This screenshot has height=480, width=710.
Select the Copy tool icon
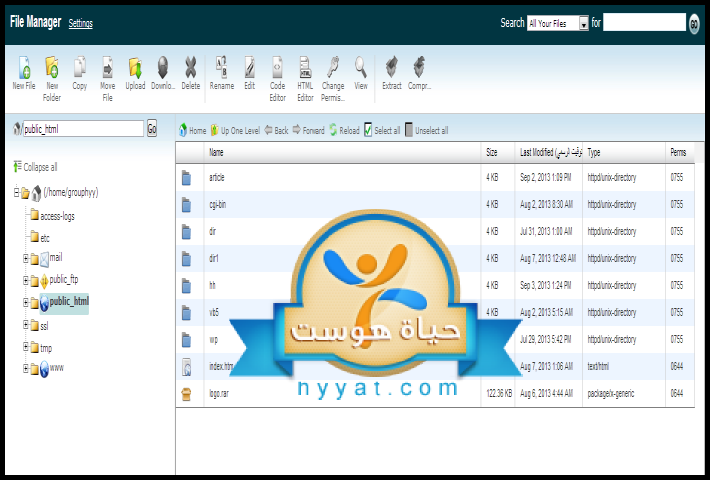80,67
